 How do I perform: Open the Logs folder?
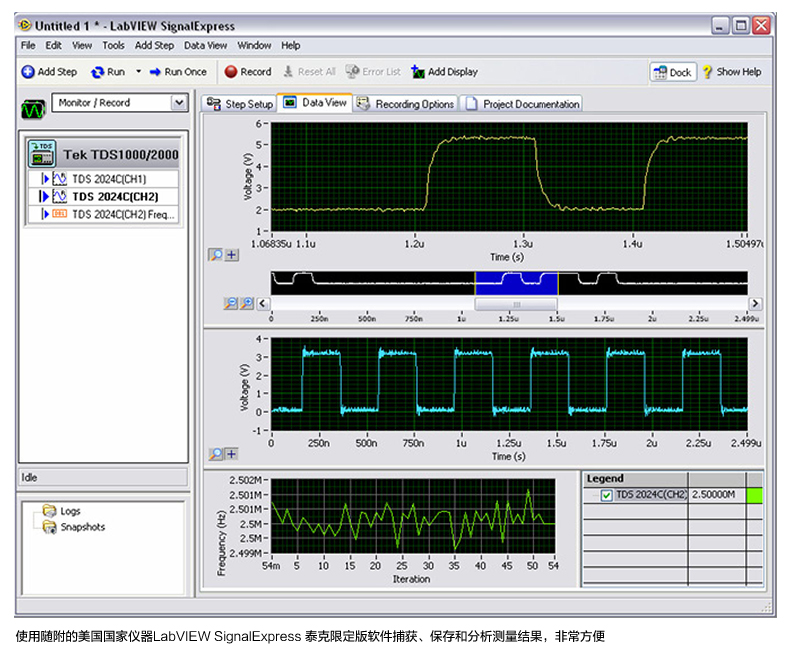61,511
